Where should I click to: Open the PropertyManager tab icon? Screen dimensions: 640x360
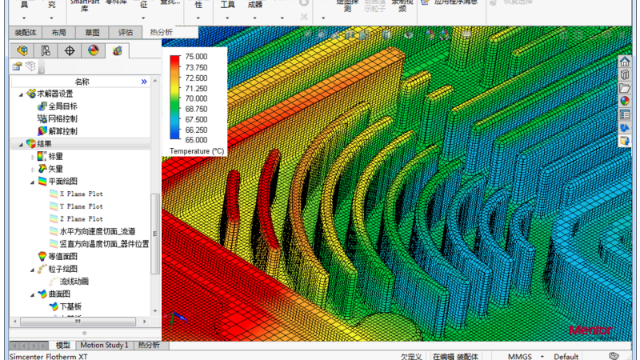coord(46,51)
